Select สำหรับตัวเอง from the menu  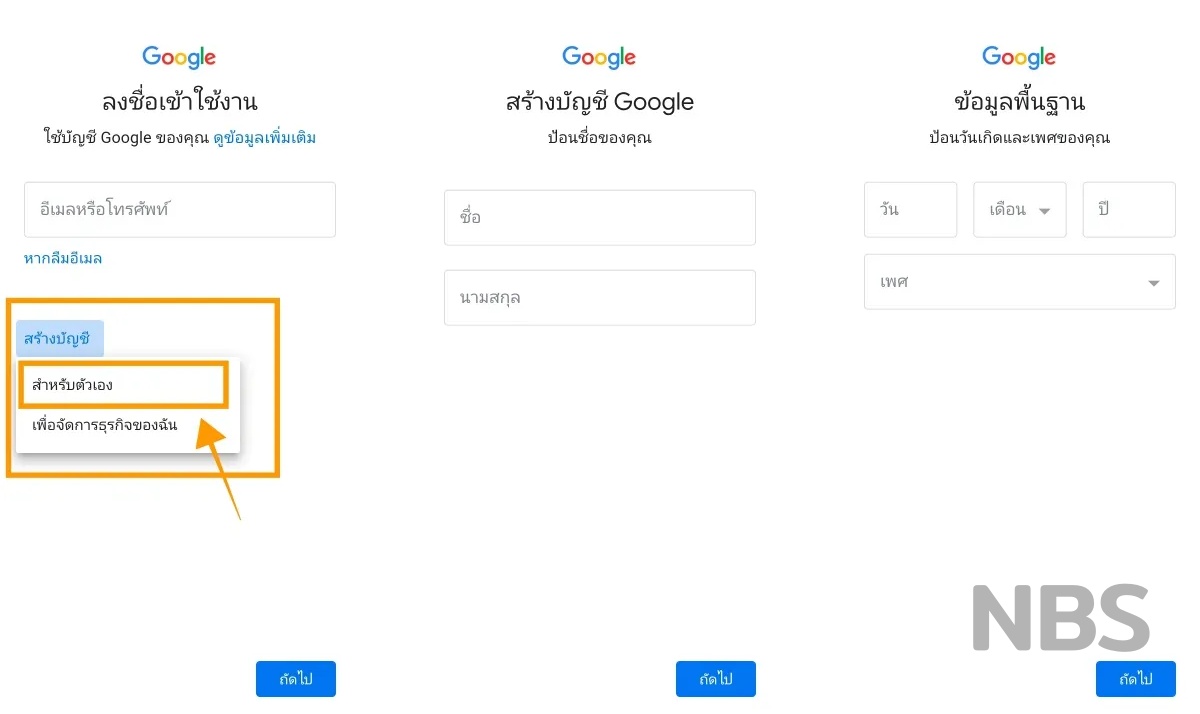click(124, 385)
